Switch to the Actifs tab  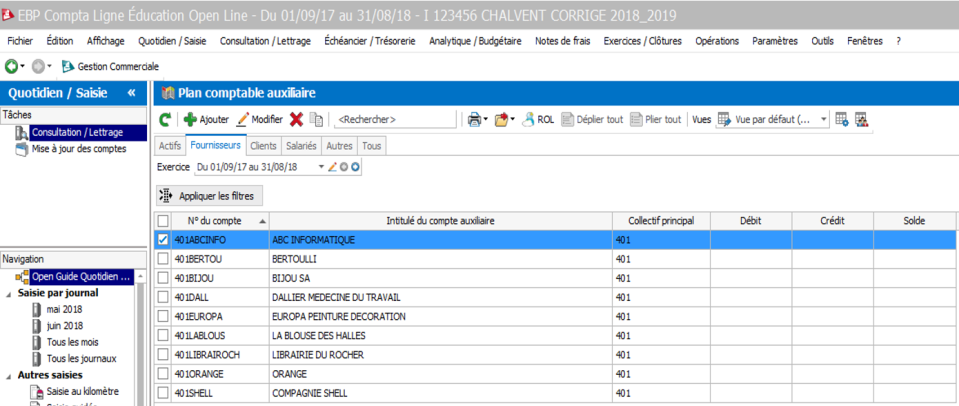[170, 146]
